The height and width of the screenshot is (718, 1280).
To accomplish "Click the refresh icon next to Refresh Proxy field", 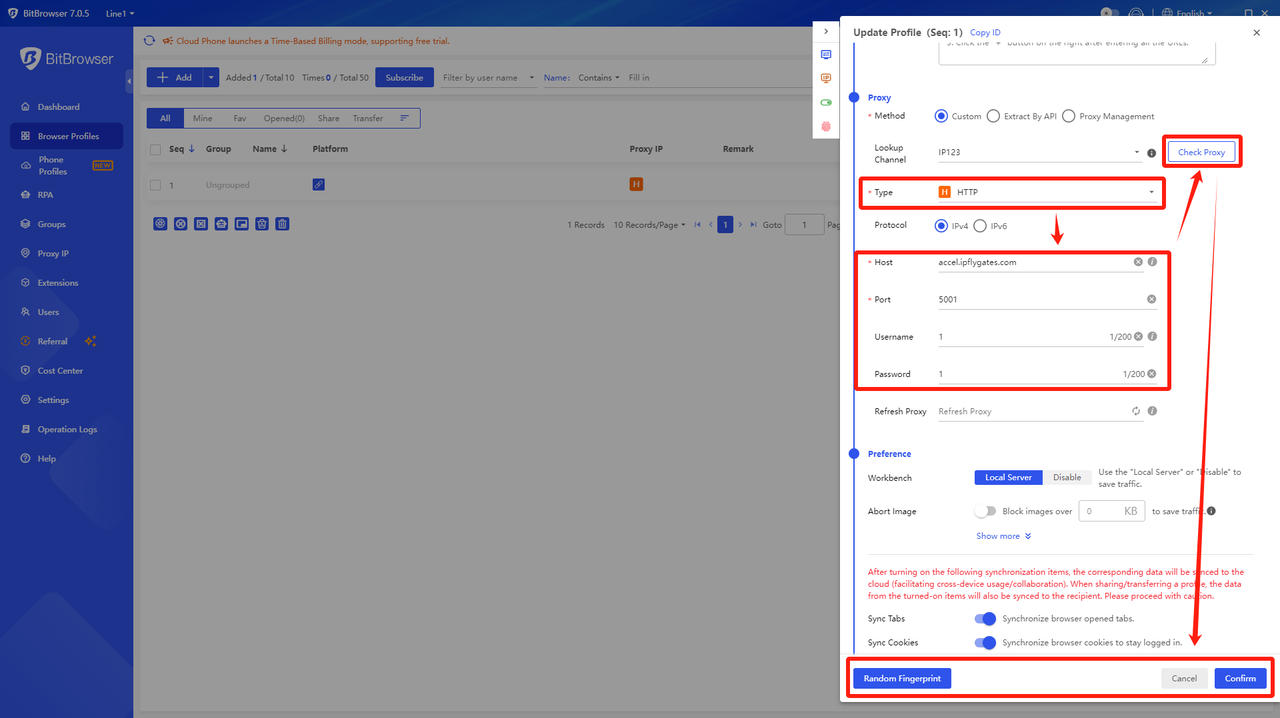I will [1135, 410].
